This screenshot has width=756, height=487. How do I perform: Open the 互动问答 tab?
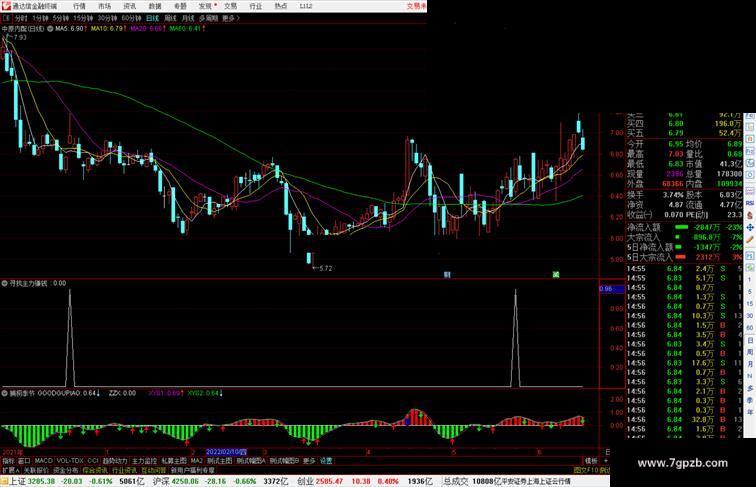(x=154, y=470)
